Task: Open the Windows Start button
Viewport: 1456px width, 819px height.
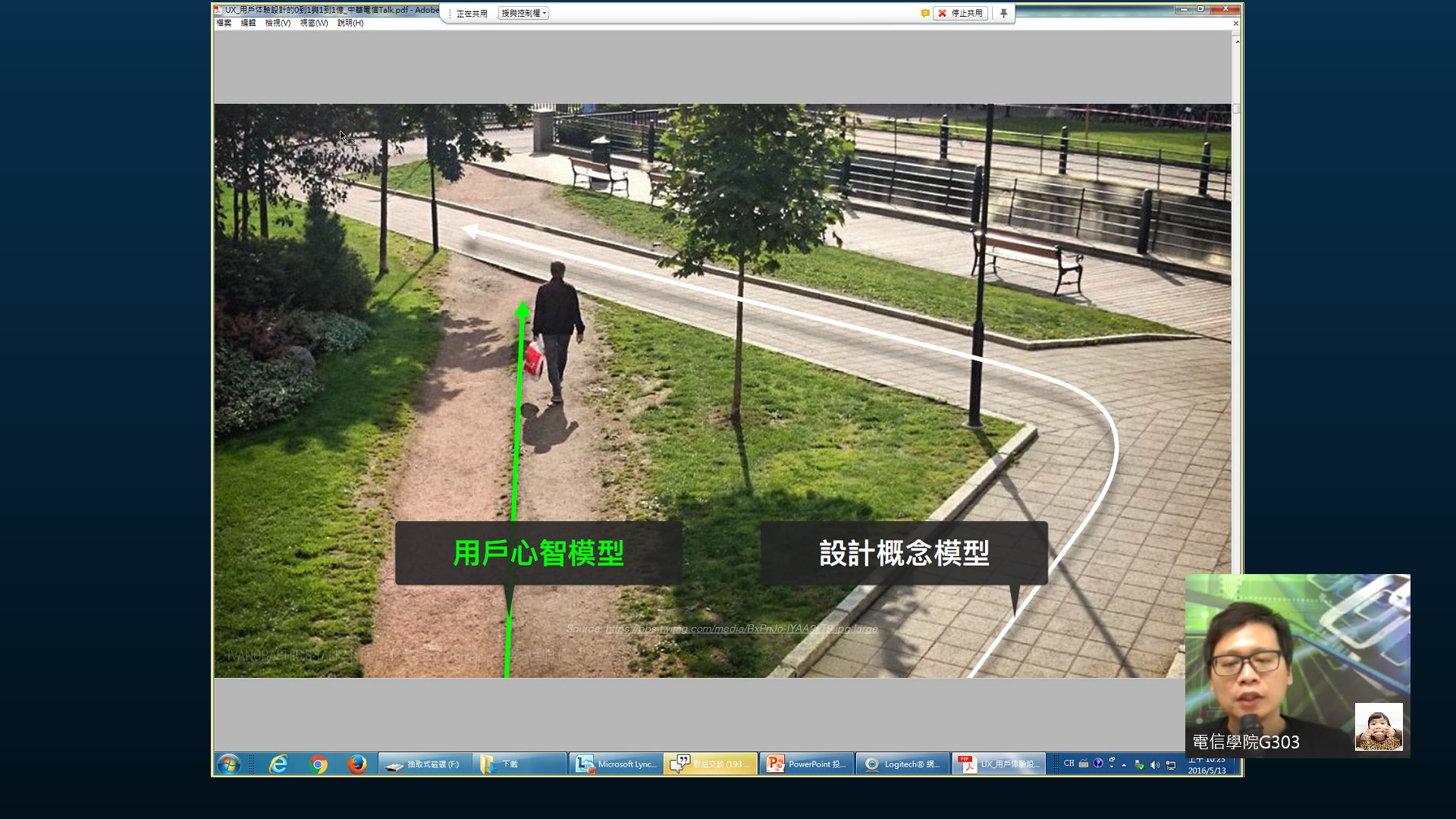Action: (228, 764)
